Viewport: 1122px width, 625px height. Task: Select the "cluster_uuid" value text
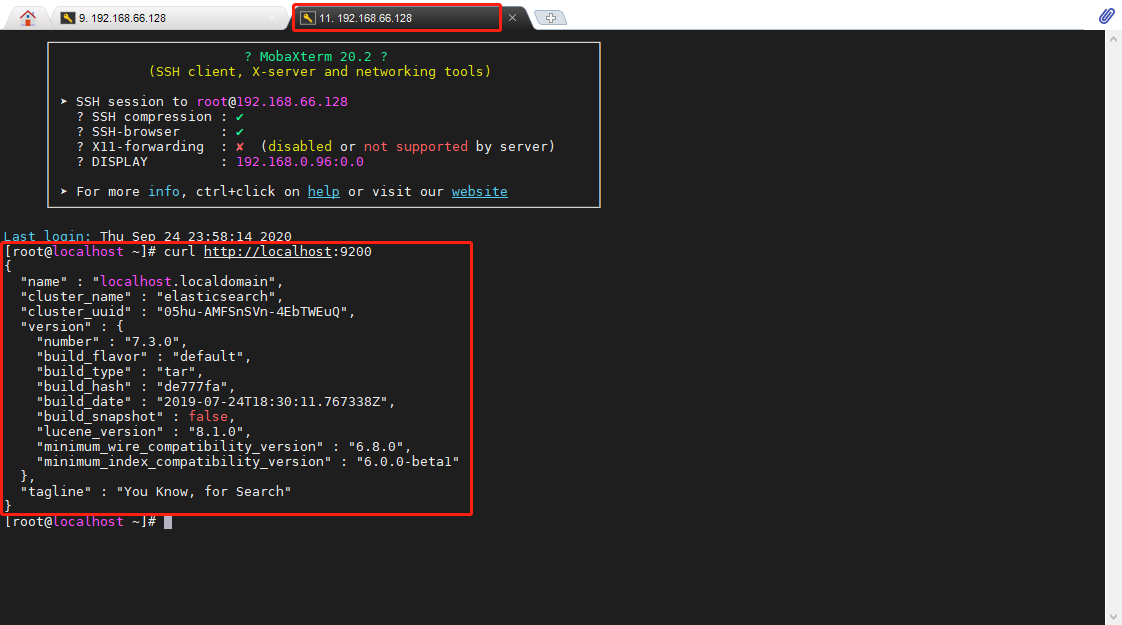[x=252, y=311]
